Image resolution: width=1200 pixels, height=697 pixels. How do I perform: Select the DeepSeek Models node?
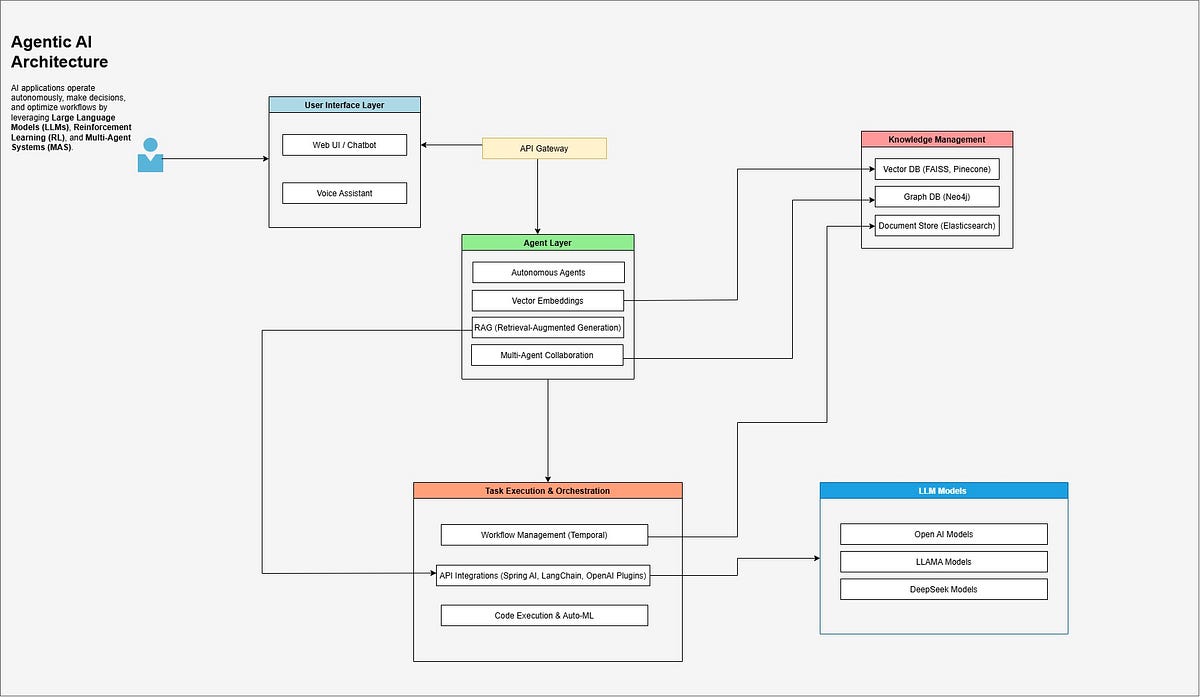(x=943, y=589)
